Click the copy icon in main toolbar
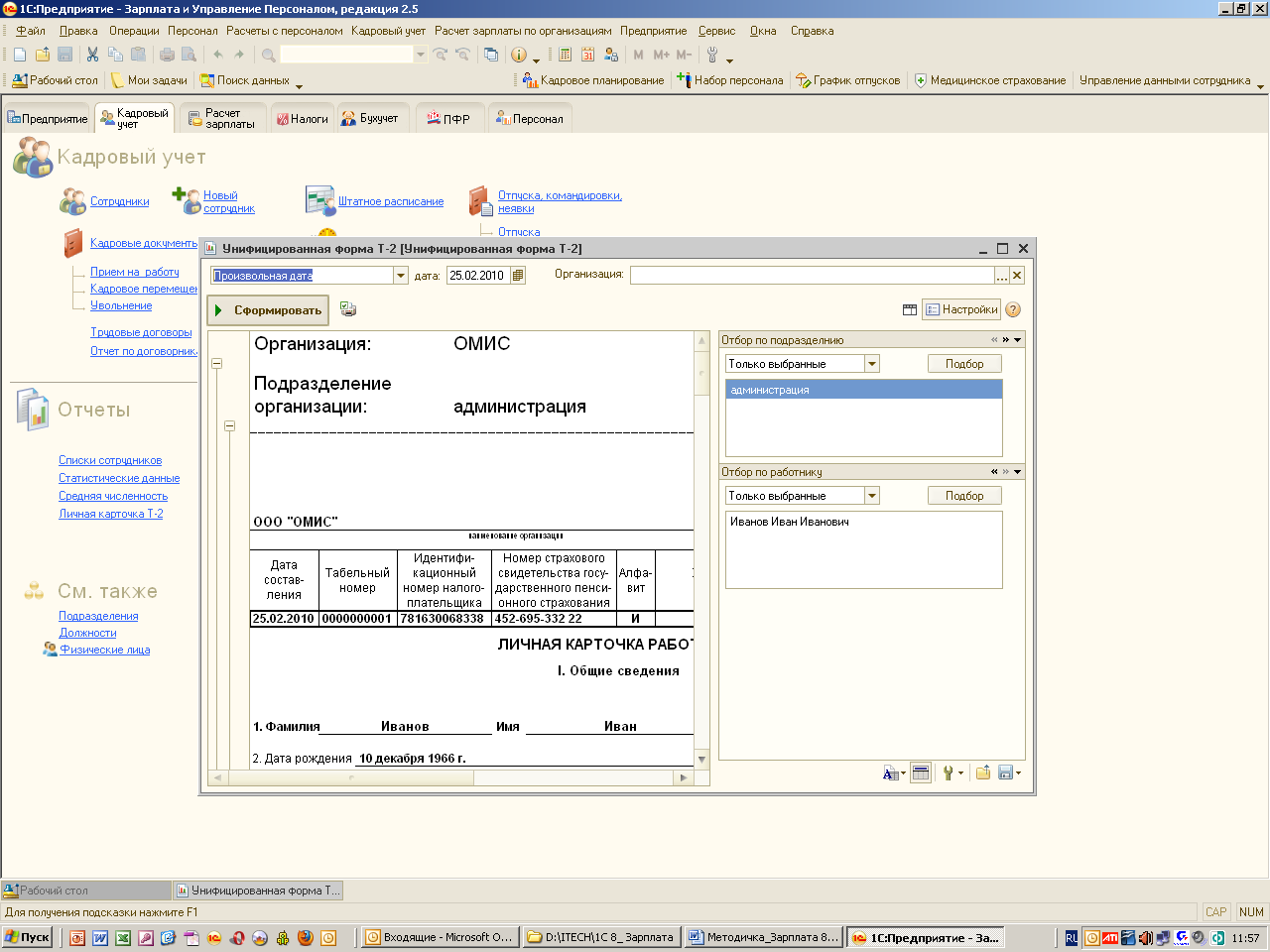Viewport: 1270px width, 952px height. [115, 55]
